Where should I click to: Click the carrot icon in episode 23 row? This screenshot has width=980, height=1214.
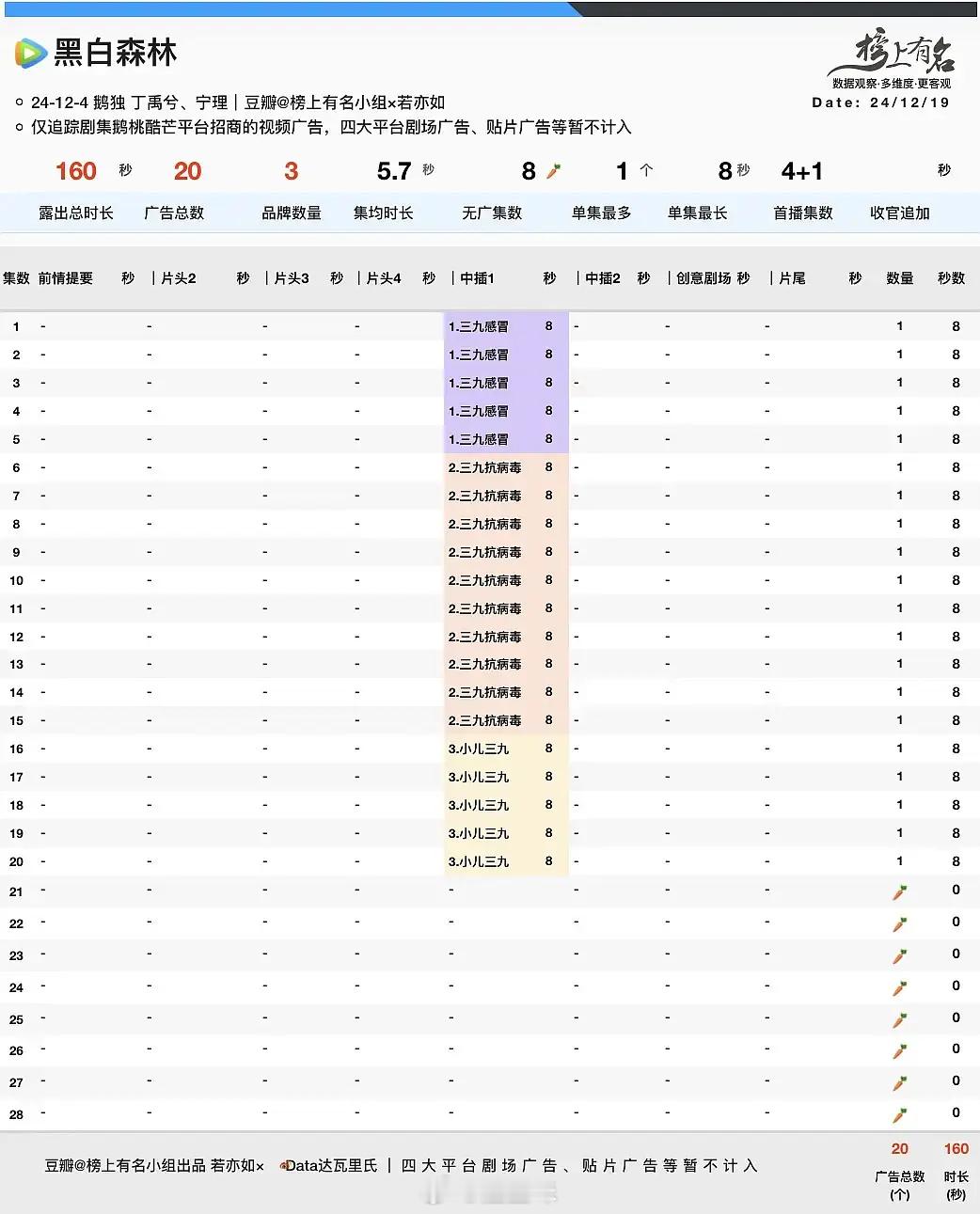(x=899, y=956)
